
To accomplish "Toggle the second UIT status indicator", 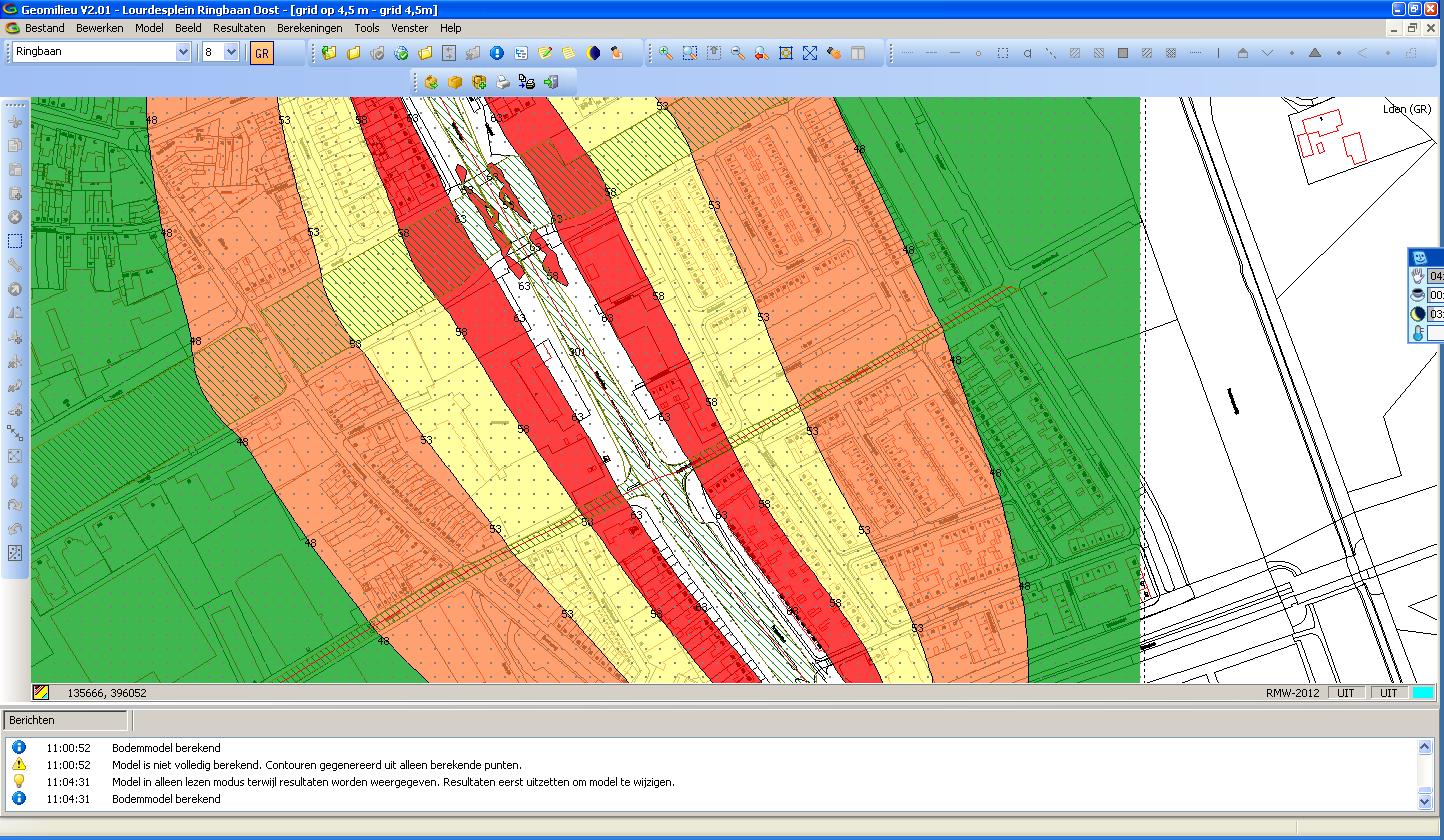I will click(x=1389, y=692).
